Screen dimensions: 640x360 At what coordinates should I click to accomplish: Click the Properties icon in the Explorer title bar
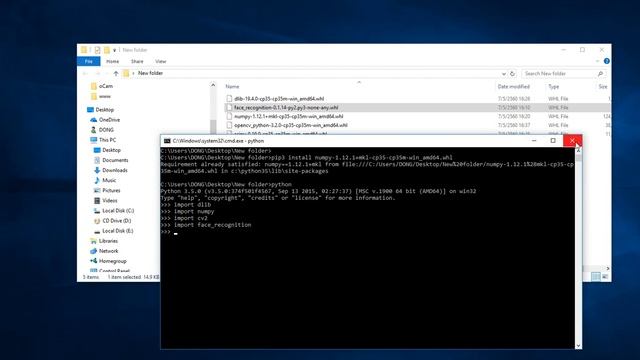coord(97,50)
